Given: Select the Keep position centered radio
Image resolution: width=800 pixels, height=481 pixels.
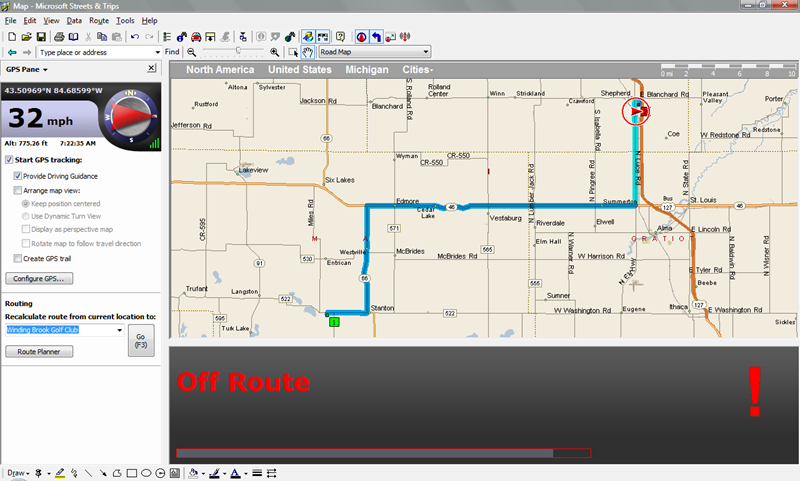Looking at the screenshot, I should click(26, 204).
